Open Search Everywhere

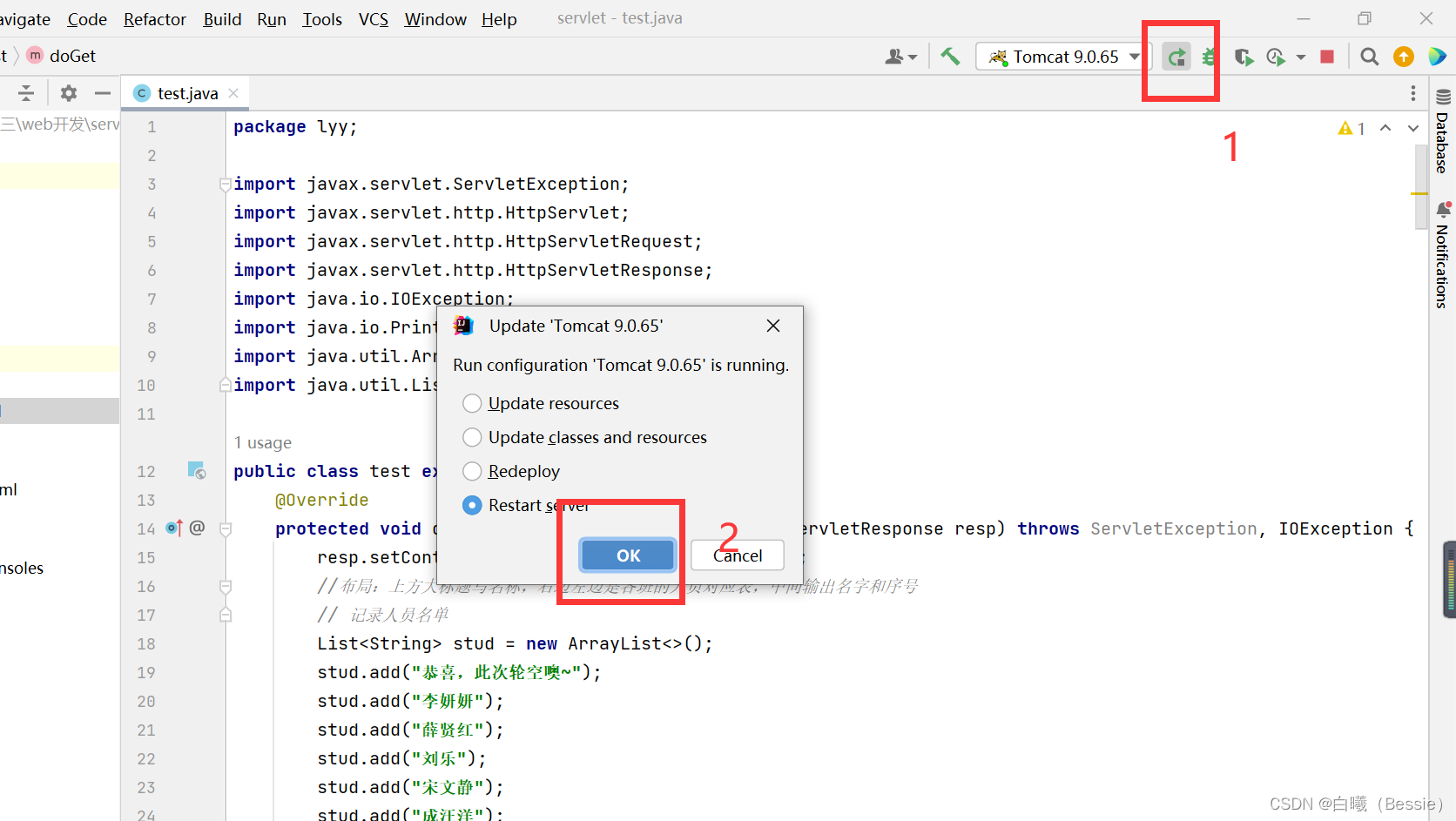point(1369,56)
